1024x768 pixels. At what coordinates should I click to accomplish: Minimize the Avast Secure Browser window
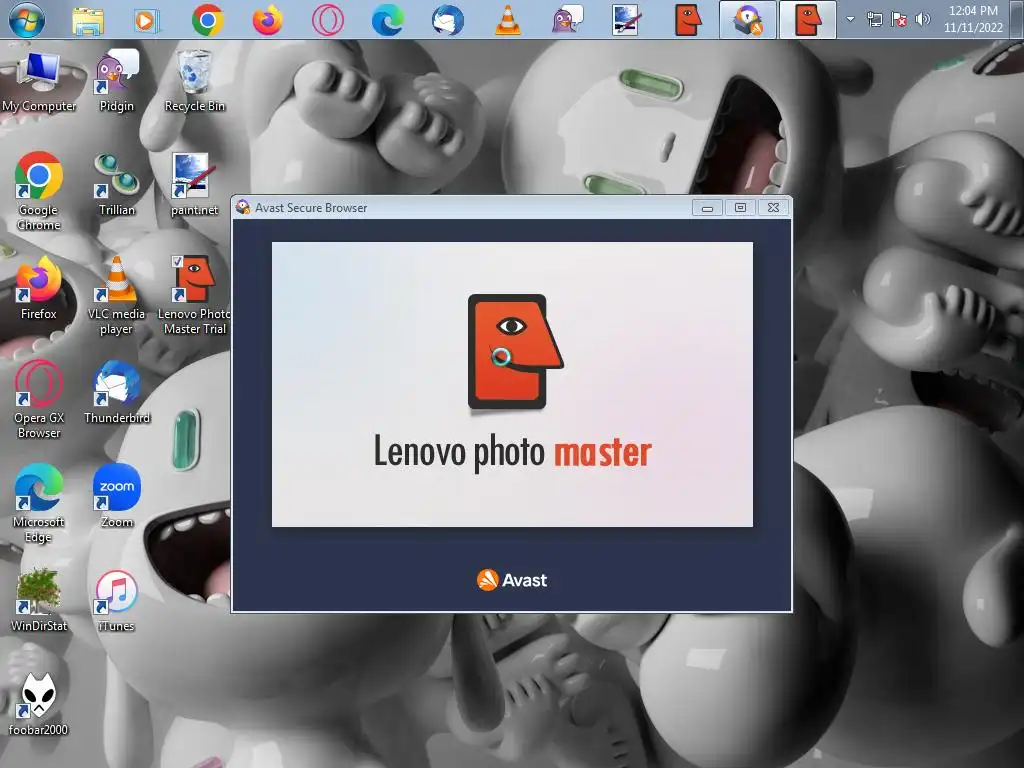coord(707,208)
